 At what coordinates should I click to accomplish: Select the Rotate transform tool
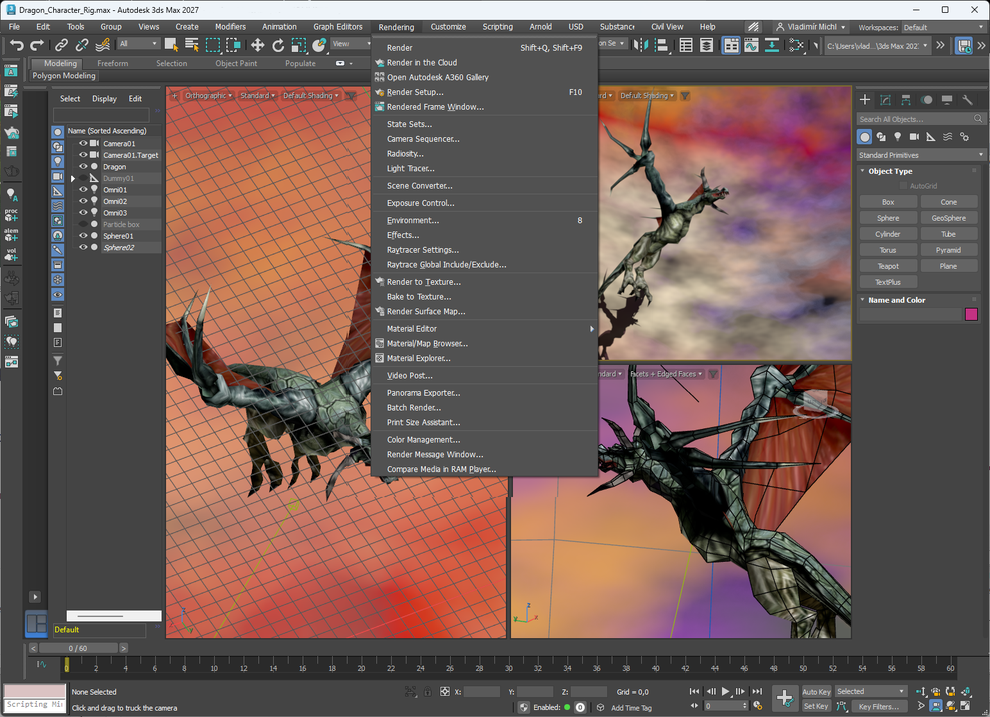coord(278,45)
